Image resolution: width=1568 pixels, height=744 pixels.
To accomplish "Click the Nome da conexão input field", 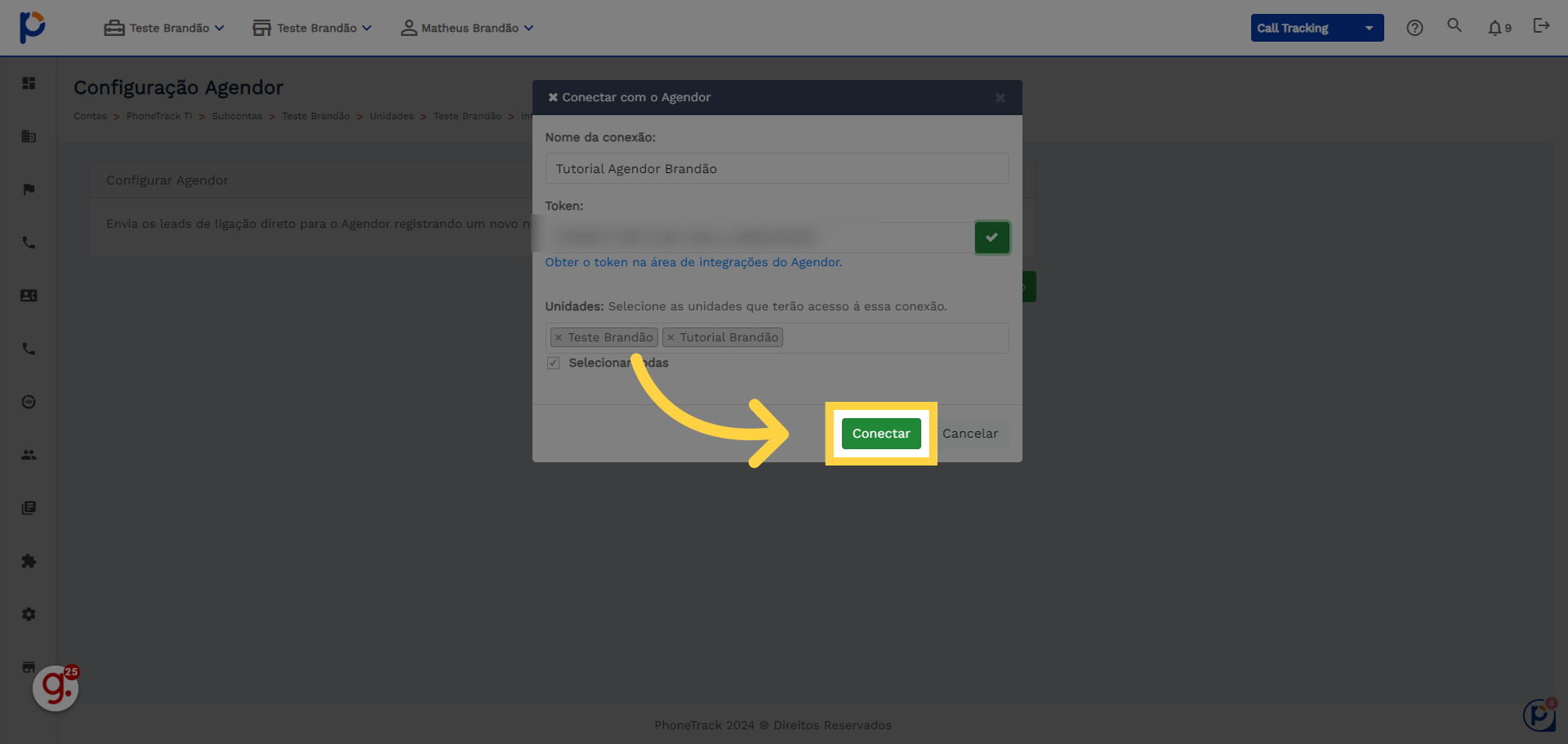I will (x=777, y=169).
